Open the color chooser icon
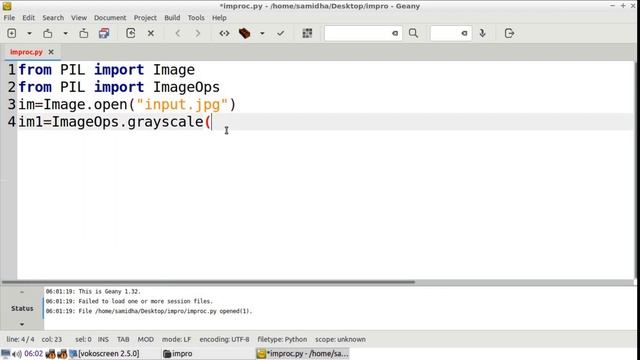The height and width of the screenshot is (360, 640). [x=307, y=33]
